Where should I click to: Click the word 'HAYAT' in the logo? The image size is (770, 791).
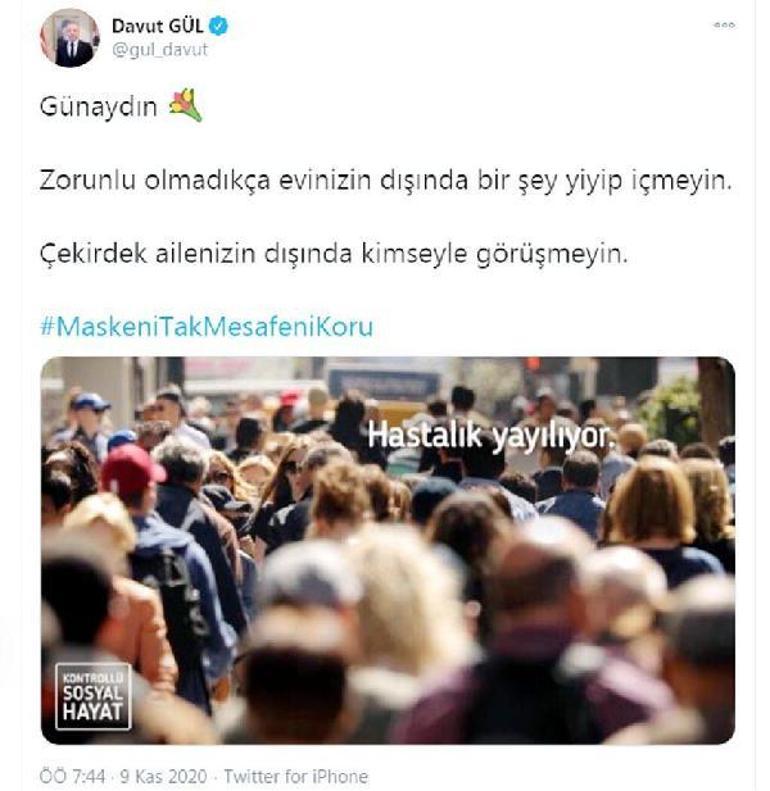93,712
